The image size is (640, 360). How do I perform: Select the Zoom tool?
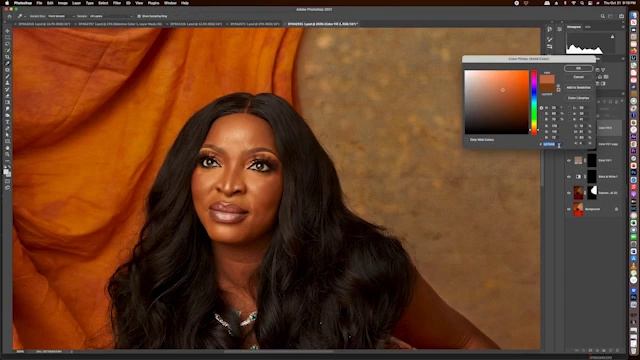click(7, 154)
